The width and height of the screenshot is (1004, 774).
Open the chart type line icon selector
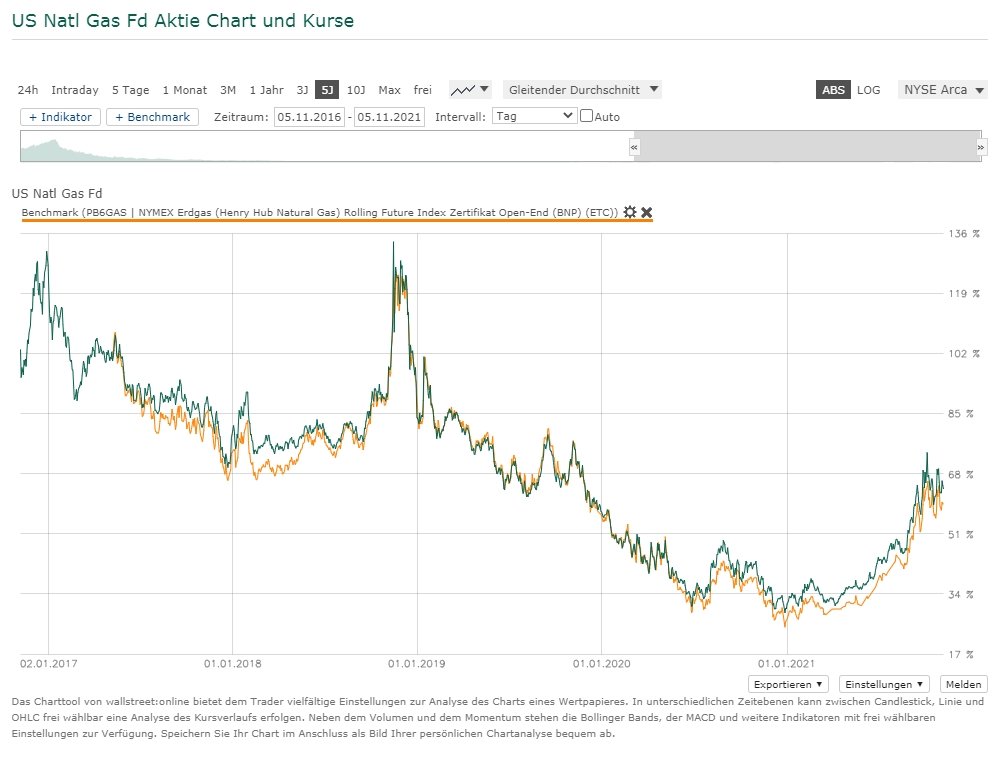click(x=469, y=90)
